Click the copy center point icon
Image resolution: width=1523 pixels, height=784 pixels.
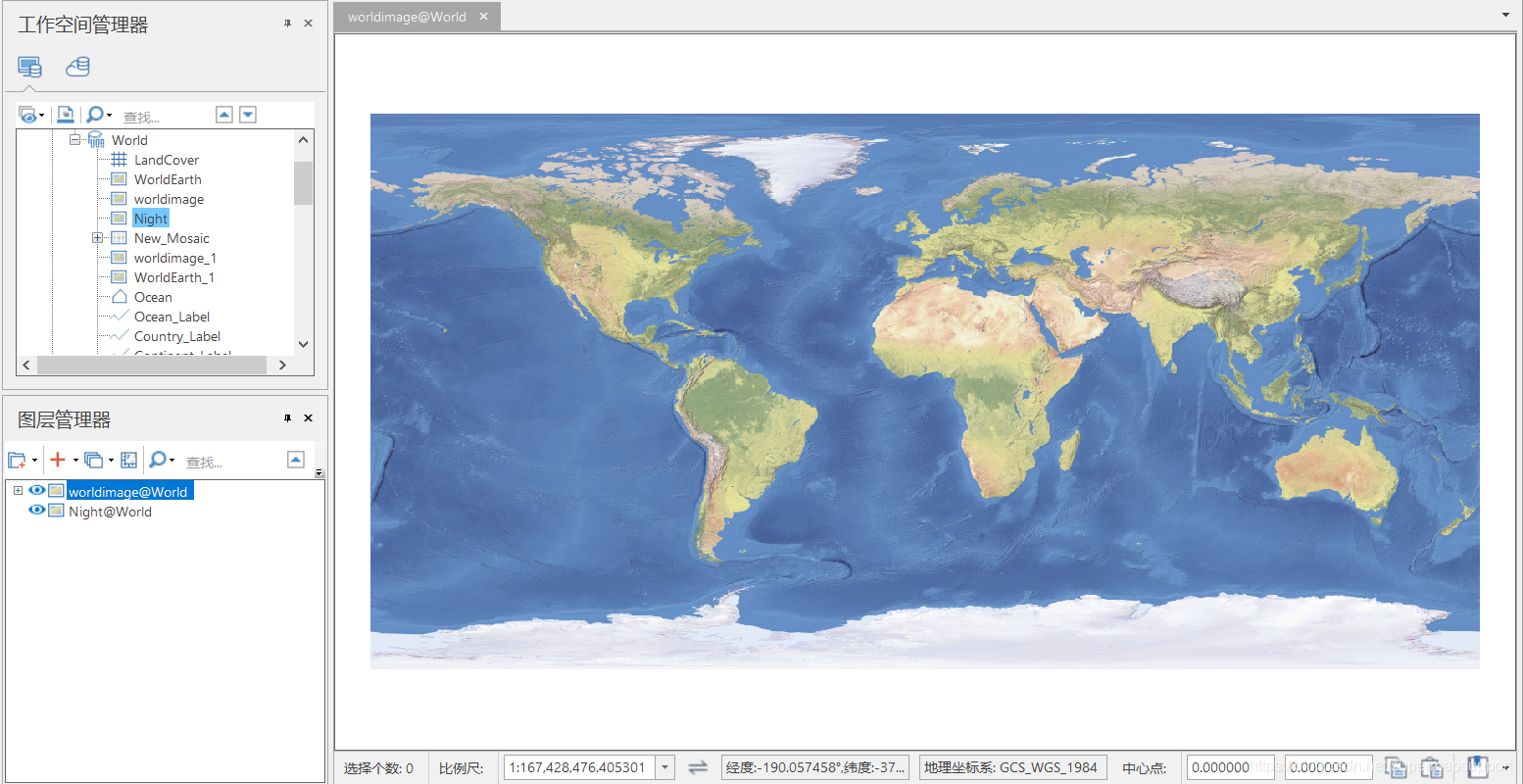pos(1396,767)
